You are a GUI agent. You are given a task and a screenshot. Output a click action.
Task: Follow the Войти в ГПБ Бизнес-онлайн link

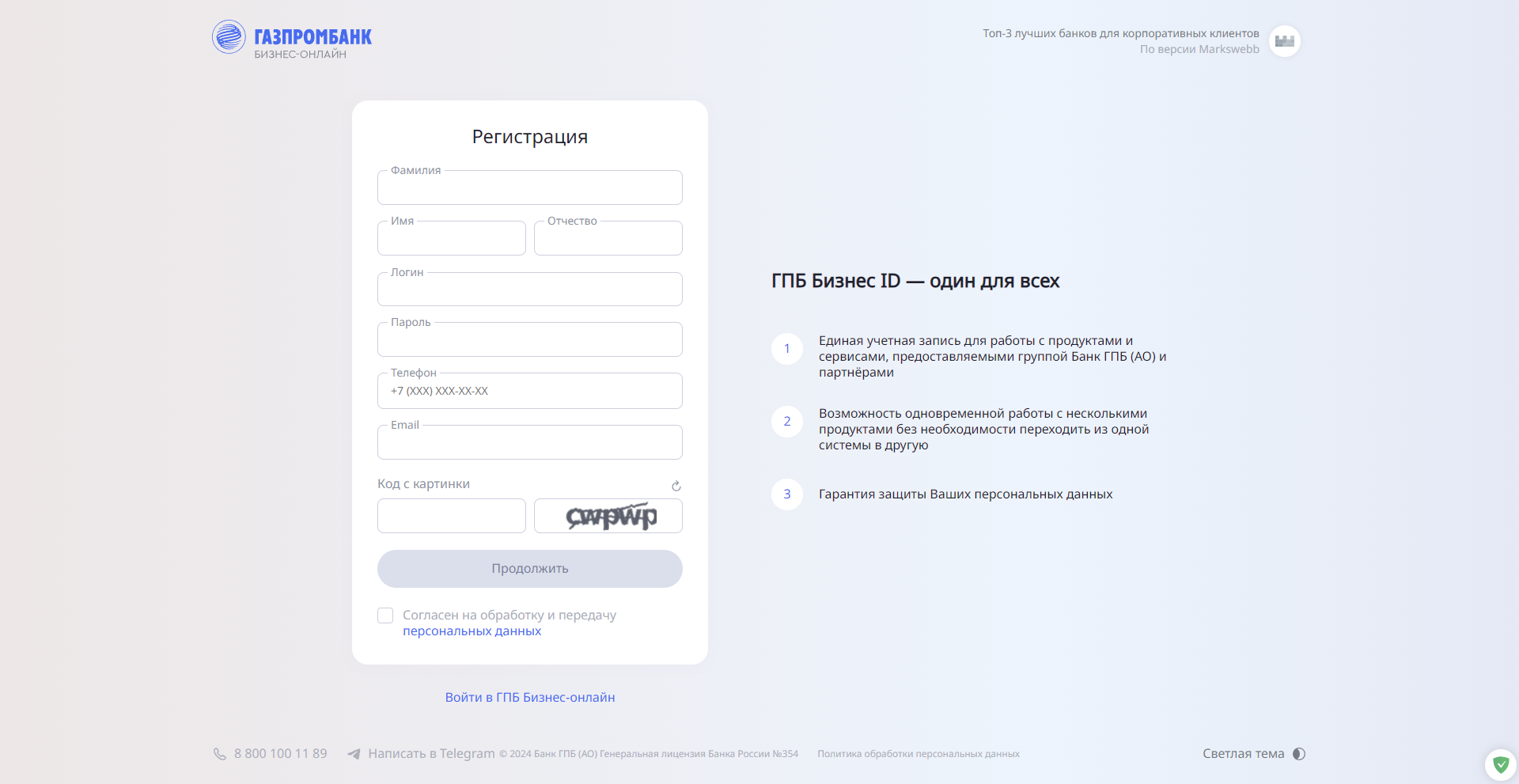529,697
